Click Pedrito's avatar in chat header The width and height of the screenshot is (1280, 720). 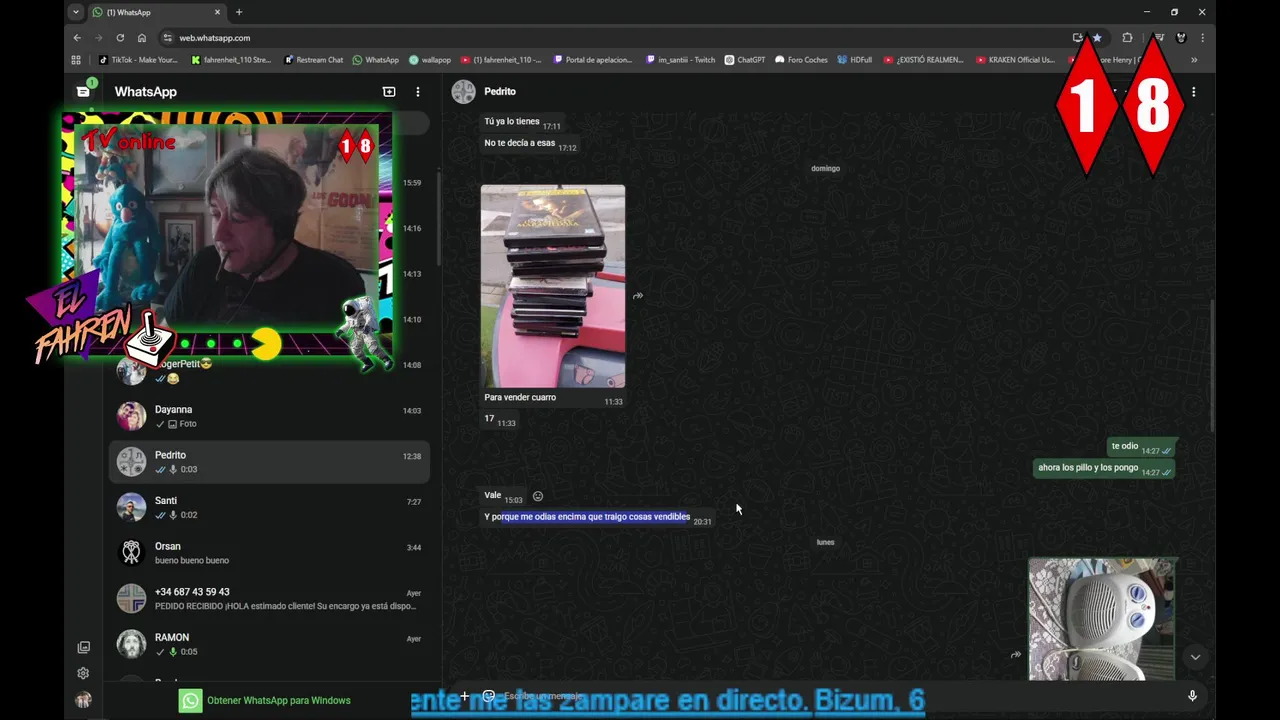[463, 91]
